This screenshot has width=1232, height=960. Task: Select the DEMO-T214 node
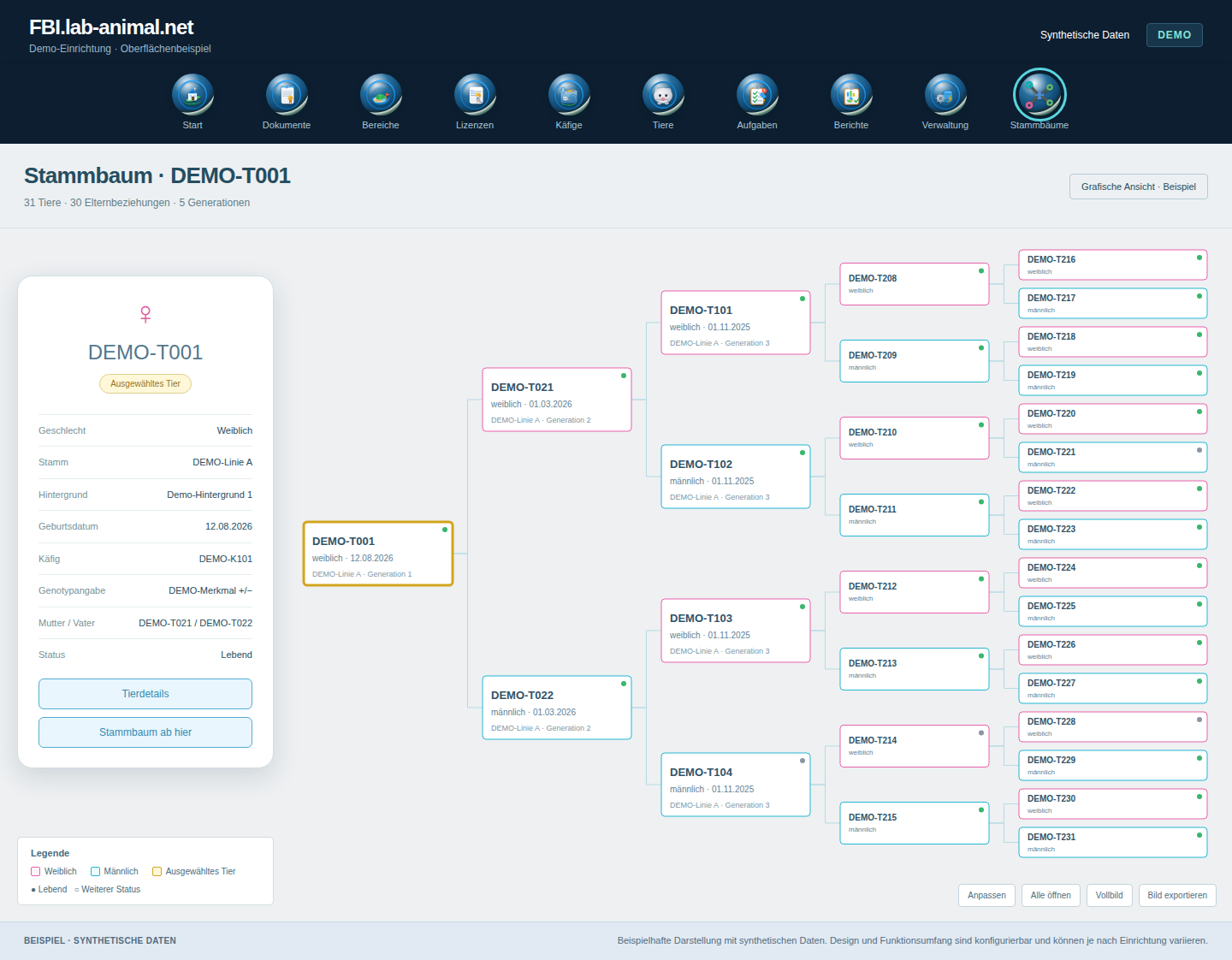[915, 746]
